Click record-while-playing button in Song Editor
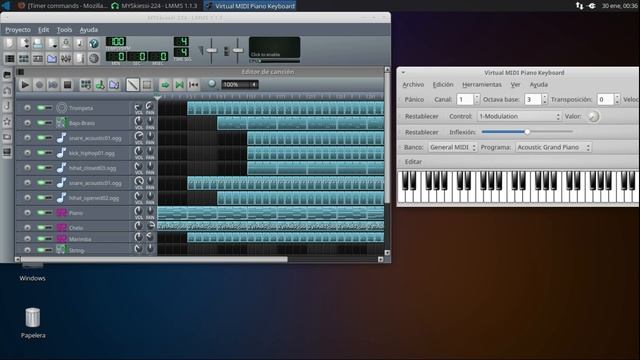Image resolution: width=640 pixels, height=360 pixels. pos(53,85)
